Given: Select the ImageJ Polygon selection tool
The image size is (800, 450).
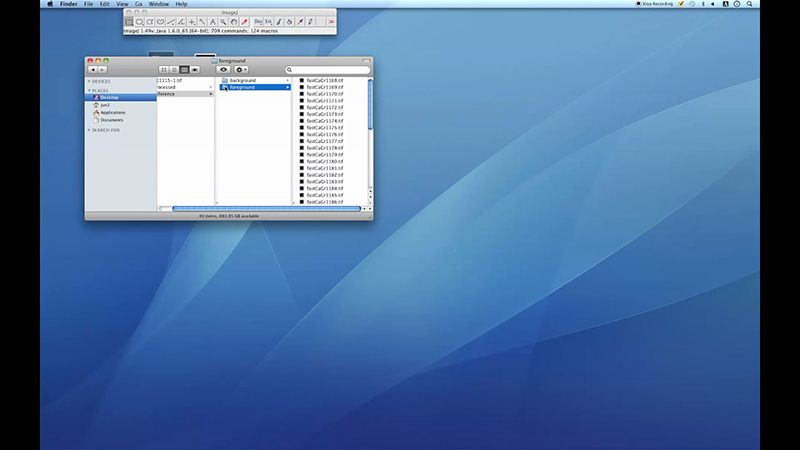Looking at the screenshot, I should pyautogui.click(x=150, y=22).
